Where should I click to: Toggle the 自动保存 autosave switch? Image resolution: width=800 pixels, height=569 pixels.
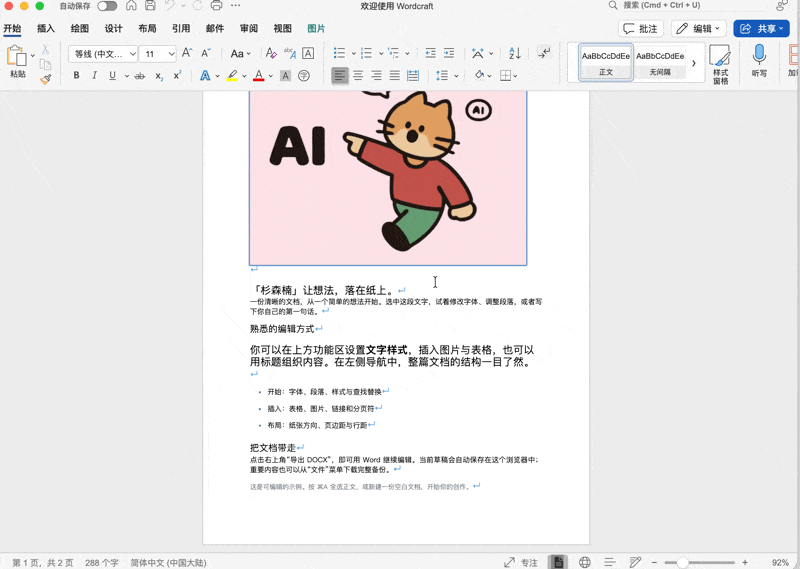pyautogui.click(x=107, y=6)
